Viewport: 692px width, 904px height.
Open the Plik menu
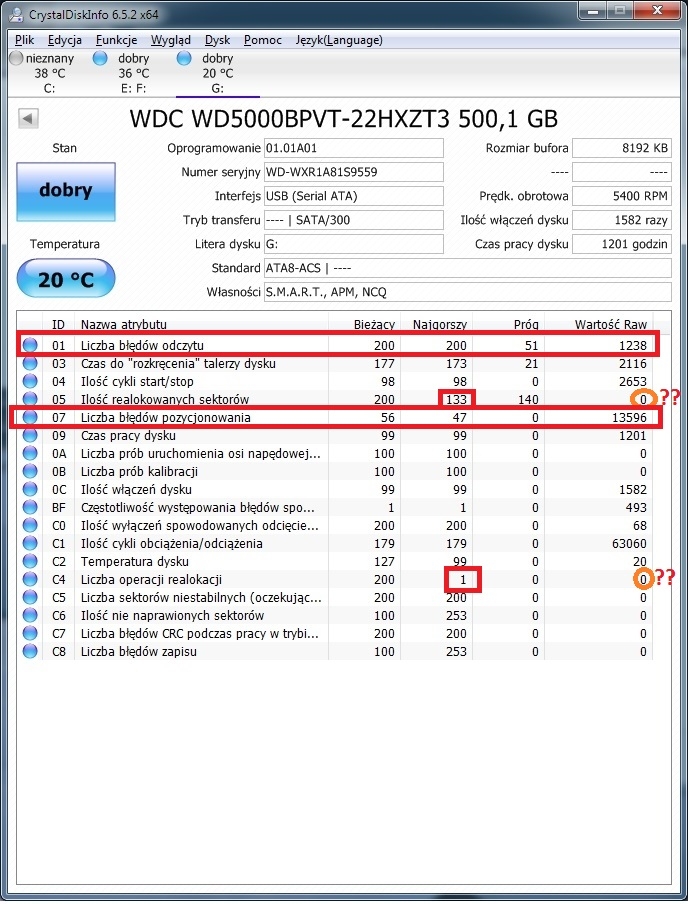(25, 40)
